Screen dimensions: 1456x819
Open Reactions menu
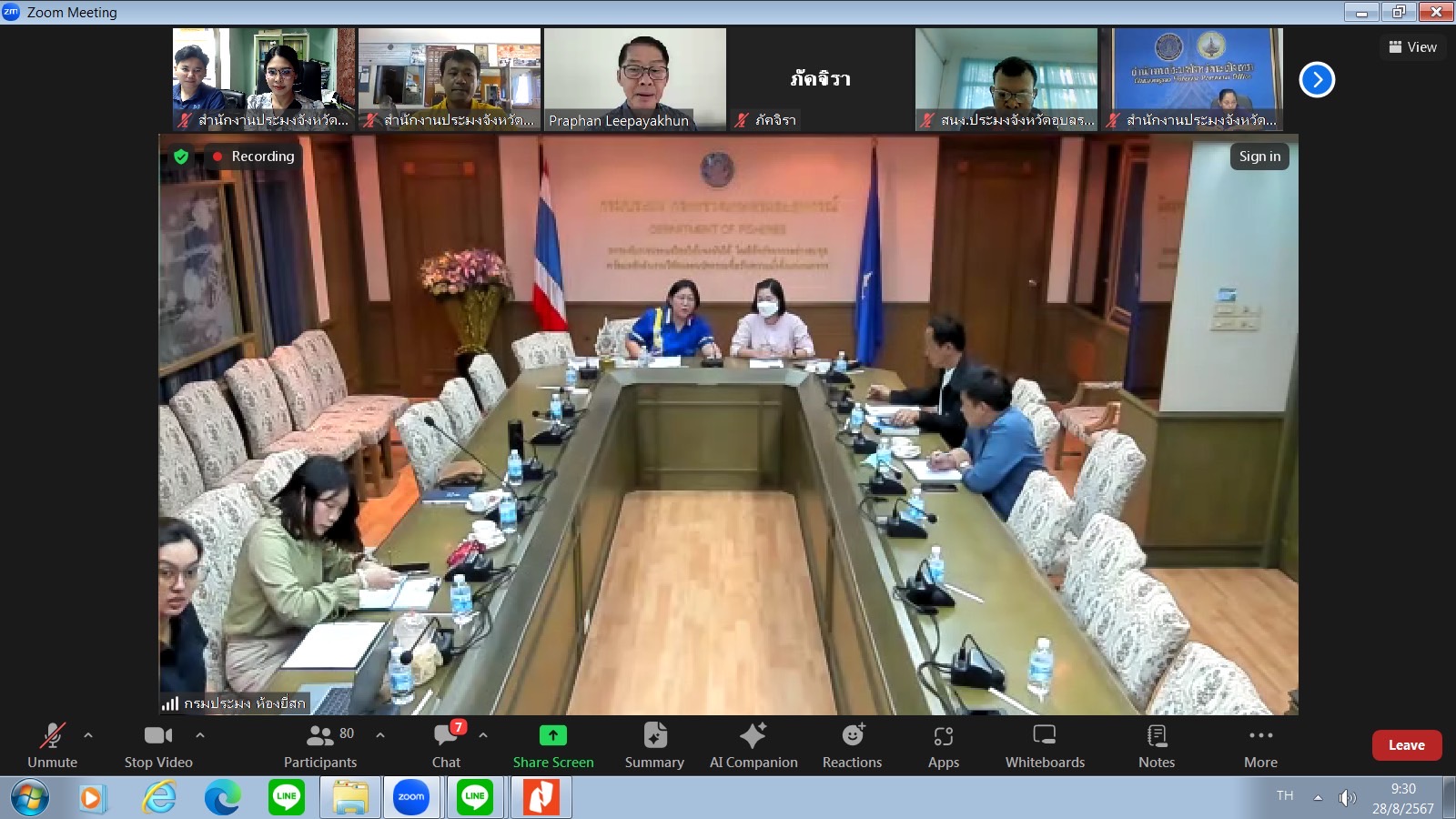click(853, 745)
